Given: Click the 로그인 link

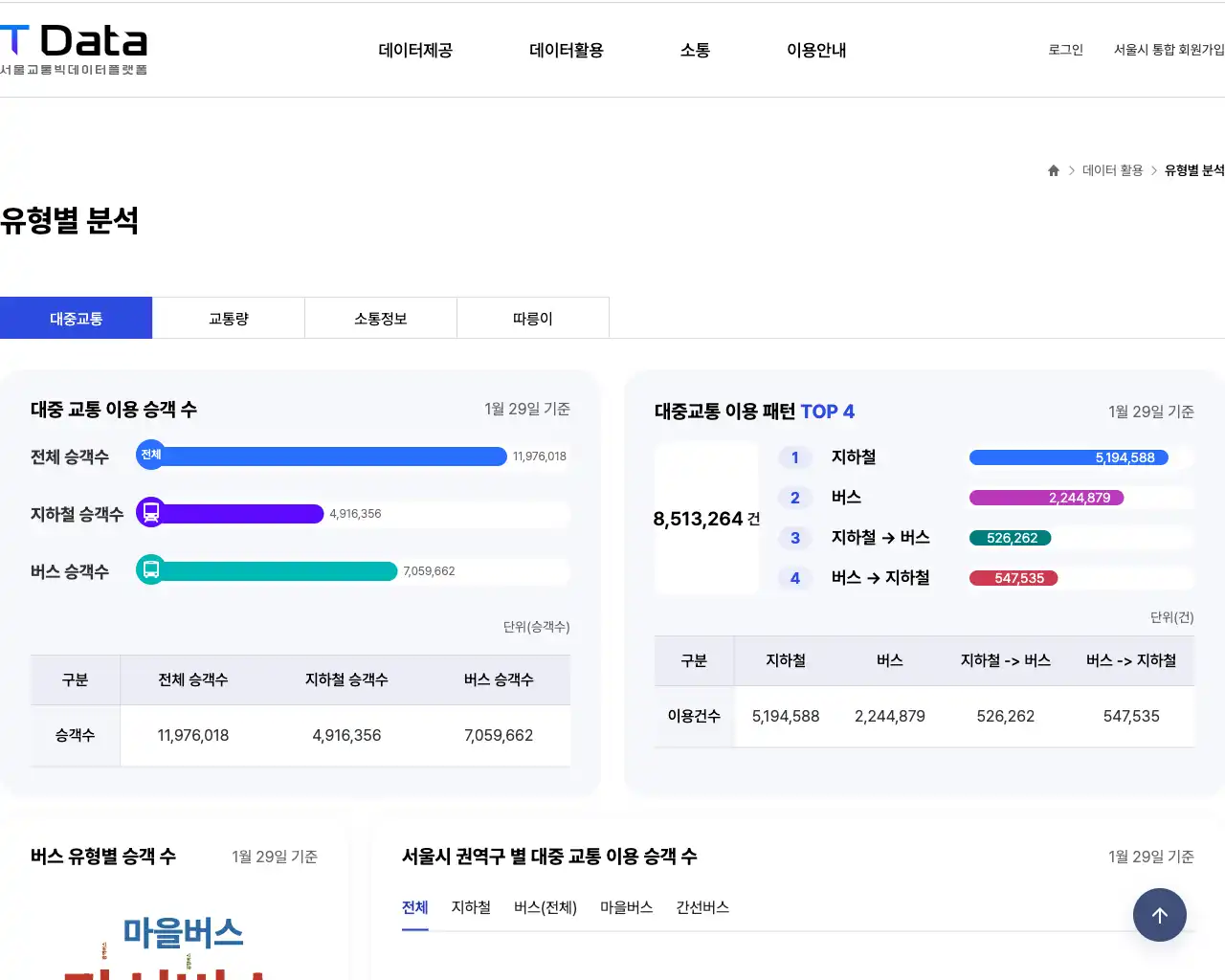Looking at the screenshot, I should pyautogui.click(x=1065, y=50).
